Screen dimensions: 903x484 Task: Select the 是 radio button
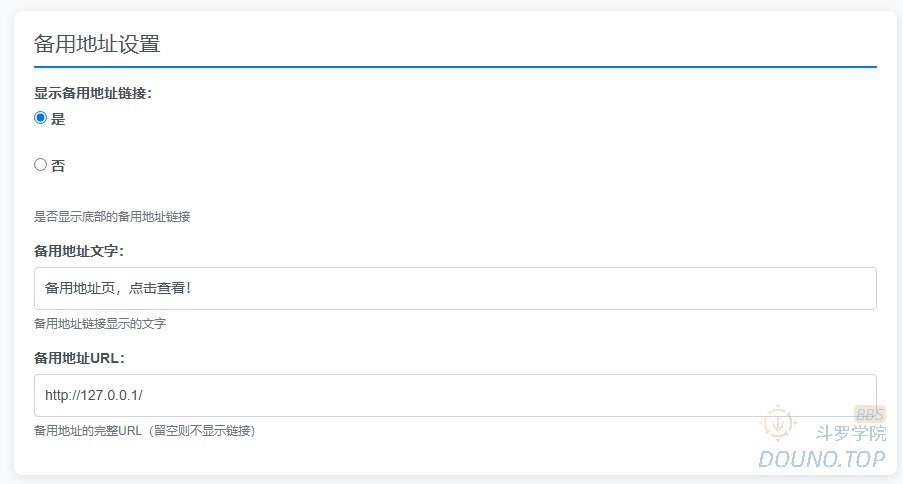click(41, 118)
